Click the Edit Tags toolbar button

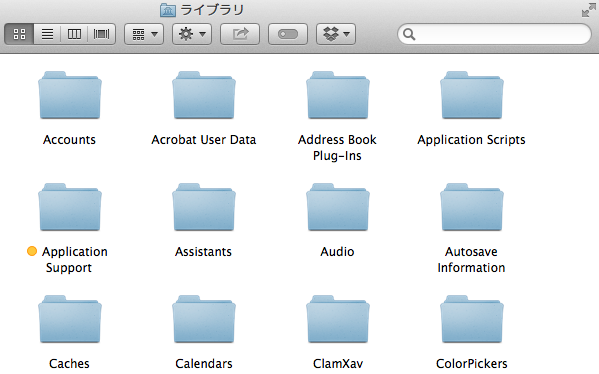coord(288,34)
